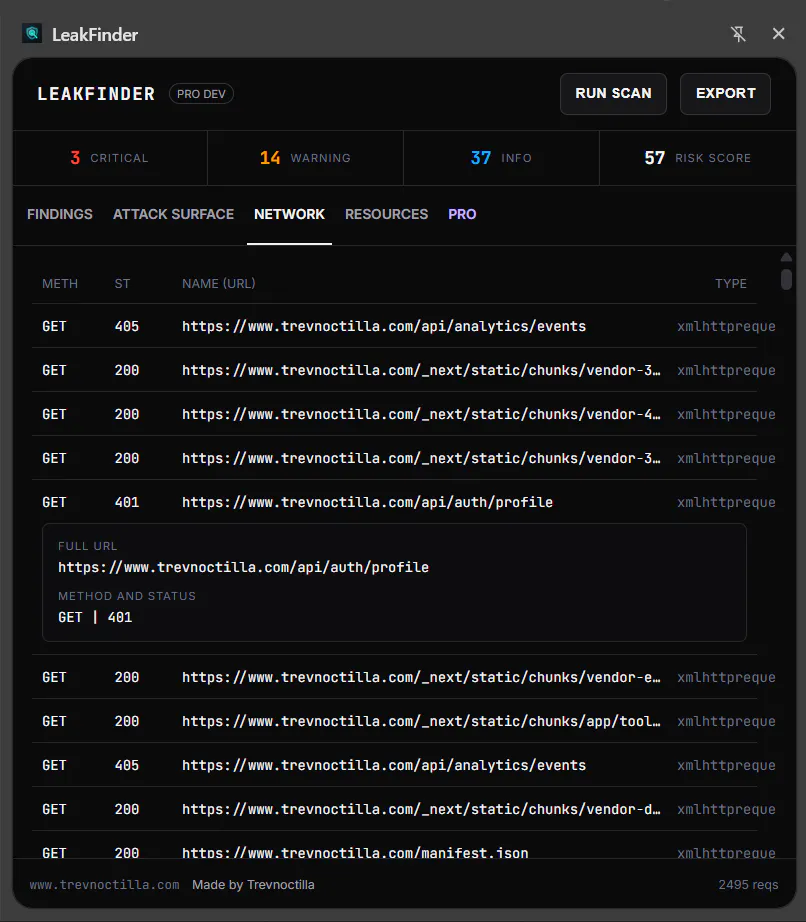Click the NAME (URL) column header
Viewport: 806px width, 922px height.
219,283
